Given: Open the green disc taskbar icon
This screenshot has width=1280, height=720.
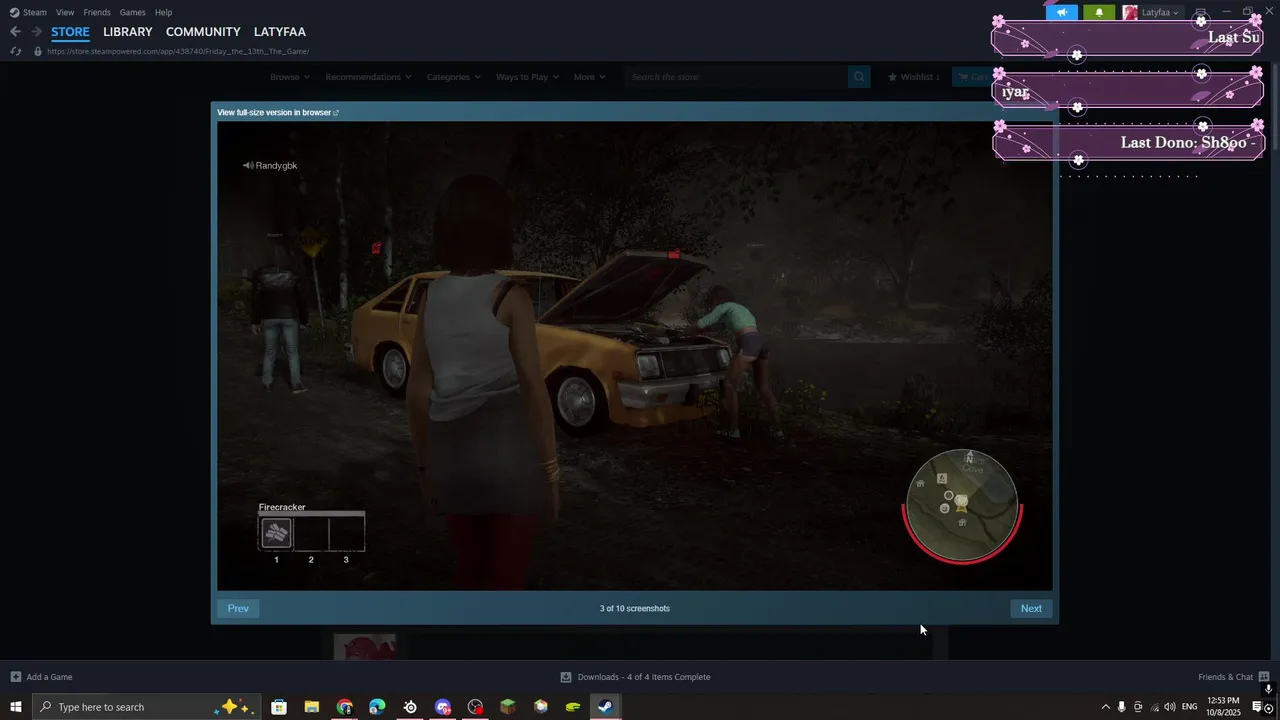Looking at the screenshot, I should (x=573, y=707).
